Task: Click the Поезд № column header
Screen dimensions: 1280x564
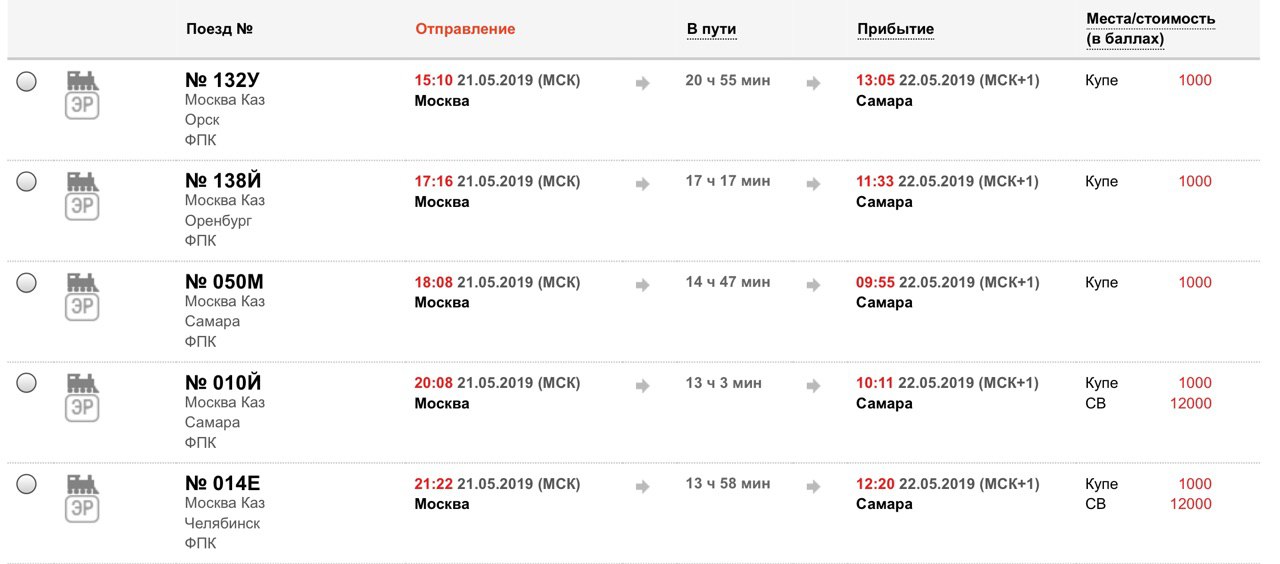Action: point(219,29)
